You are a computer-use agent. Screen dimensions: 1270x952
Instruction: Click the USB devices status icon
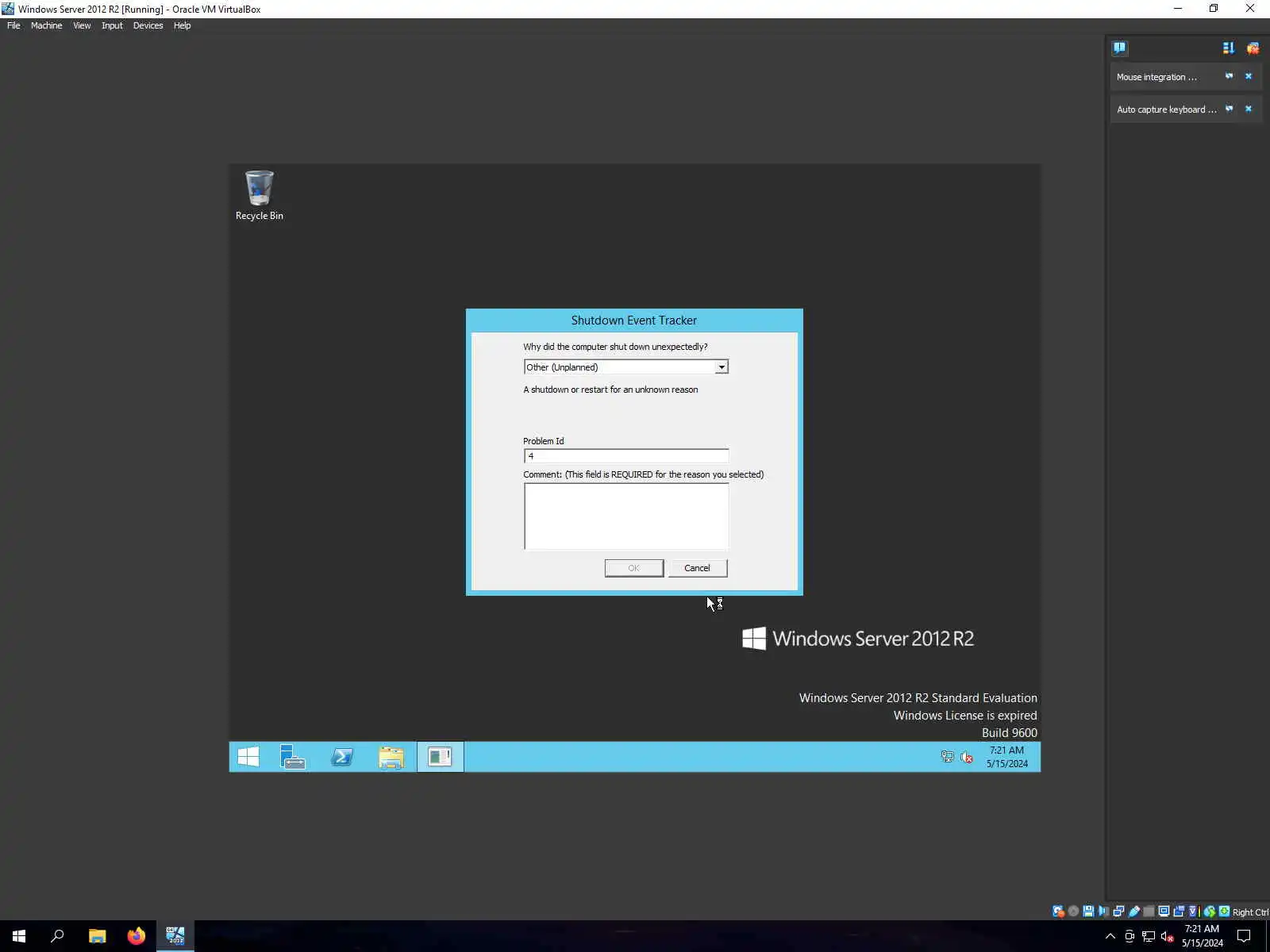pos(1134,912)
